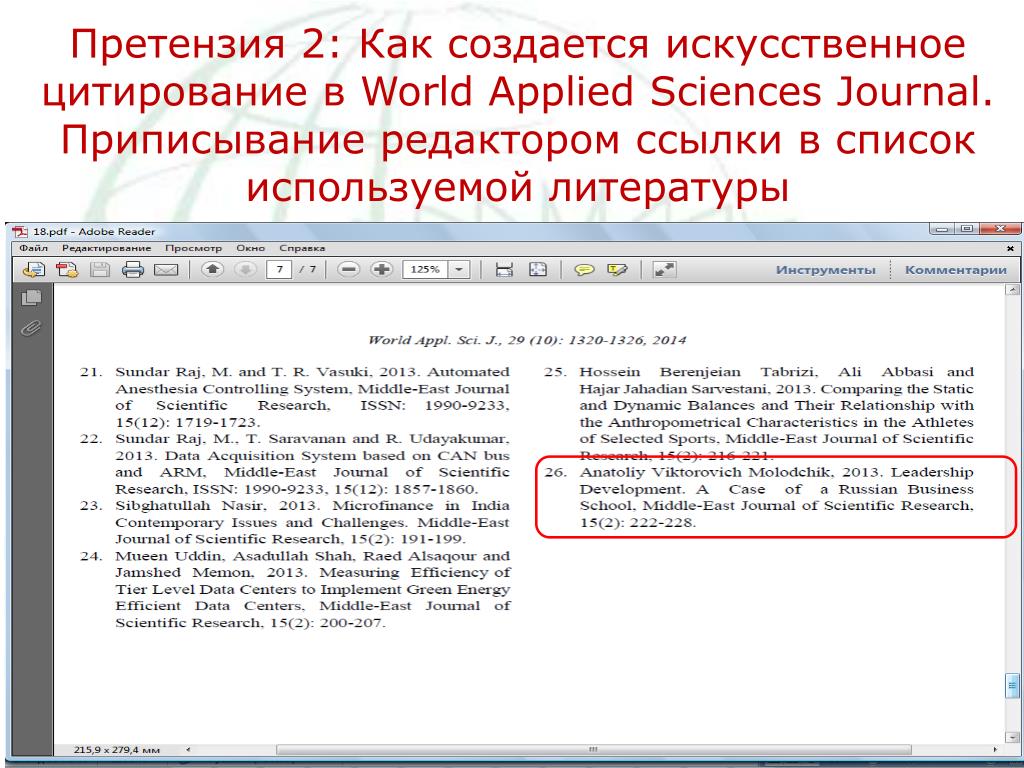This screenshot has width=1024, height=768.
Task: Click the 125% zoom value field
Action: tap(427, 269)
